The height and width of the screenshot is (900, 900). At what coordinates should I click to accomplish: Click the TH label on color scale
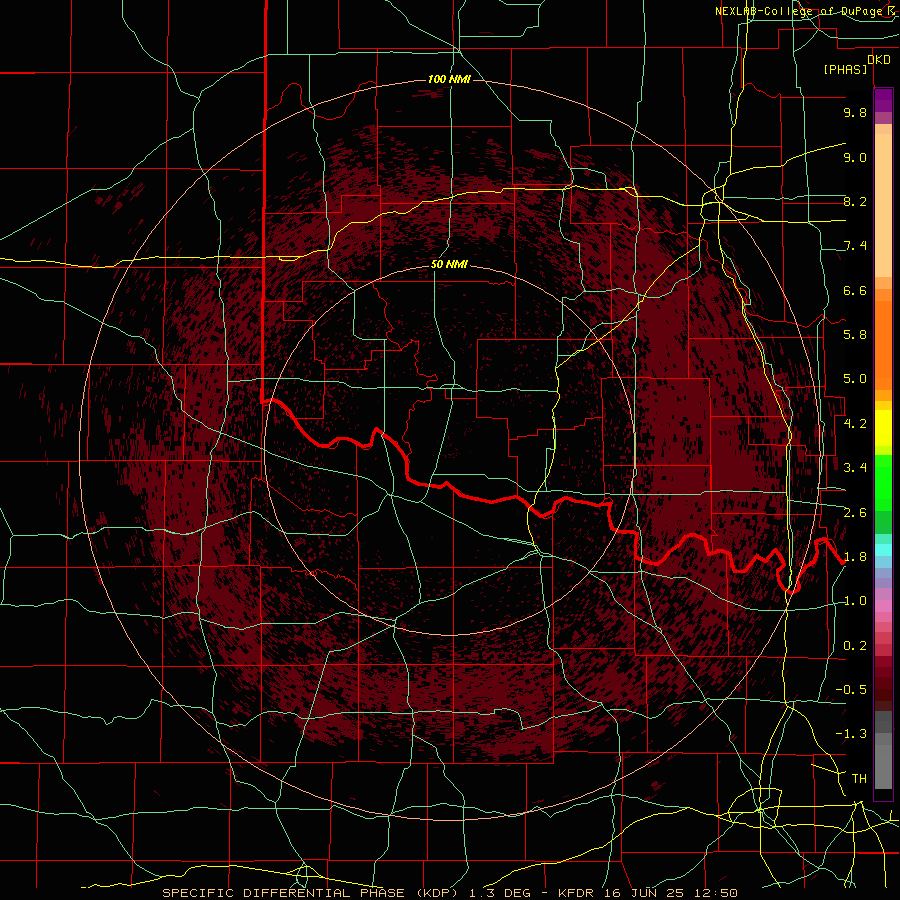(859, 779)
